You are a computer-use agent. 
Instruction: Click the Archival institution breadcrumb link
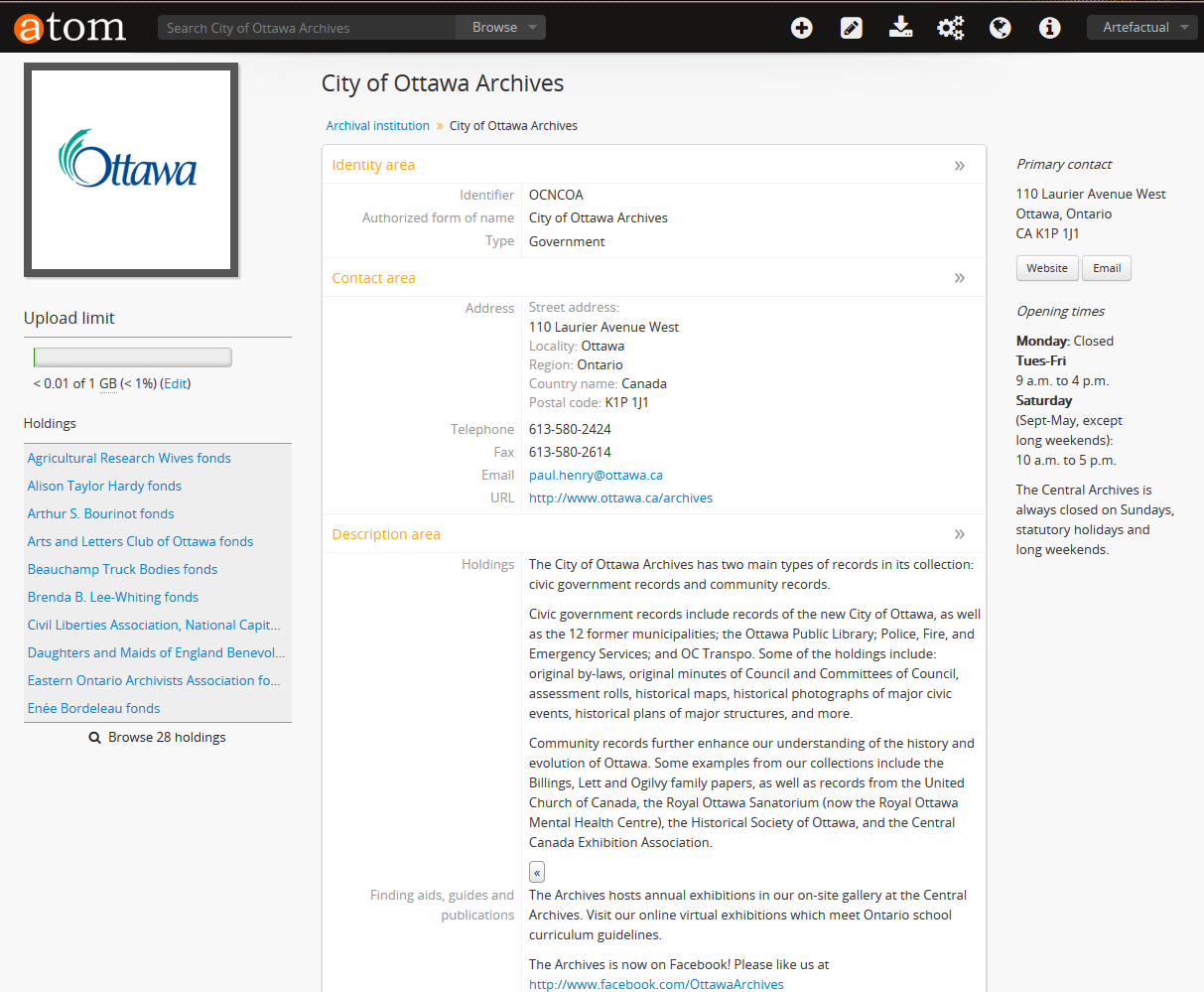click(x=377, y=126)
